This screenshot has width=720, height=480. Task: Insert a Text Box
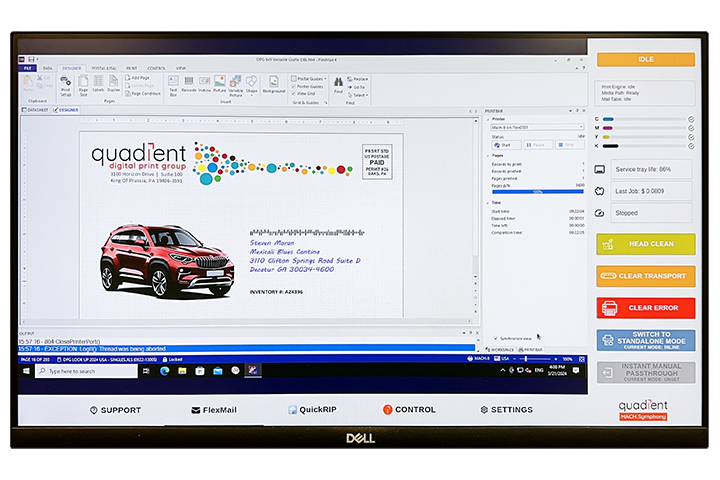pyautogui.click(x=173, y=86)
